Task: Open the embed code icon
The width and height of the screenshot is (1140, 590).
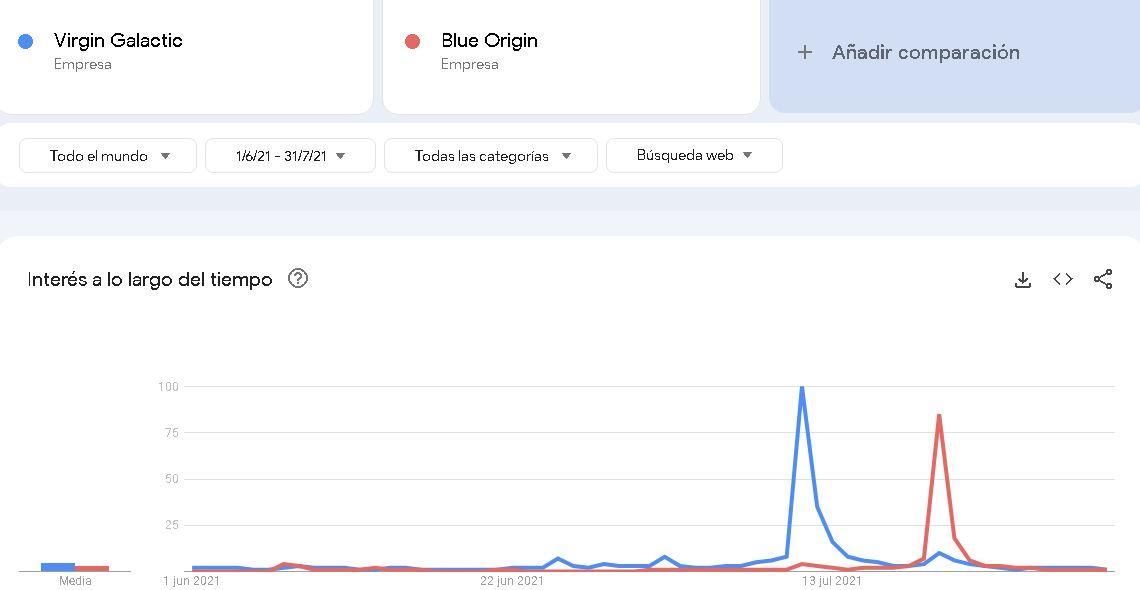Action: [1063, 279]
